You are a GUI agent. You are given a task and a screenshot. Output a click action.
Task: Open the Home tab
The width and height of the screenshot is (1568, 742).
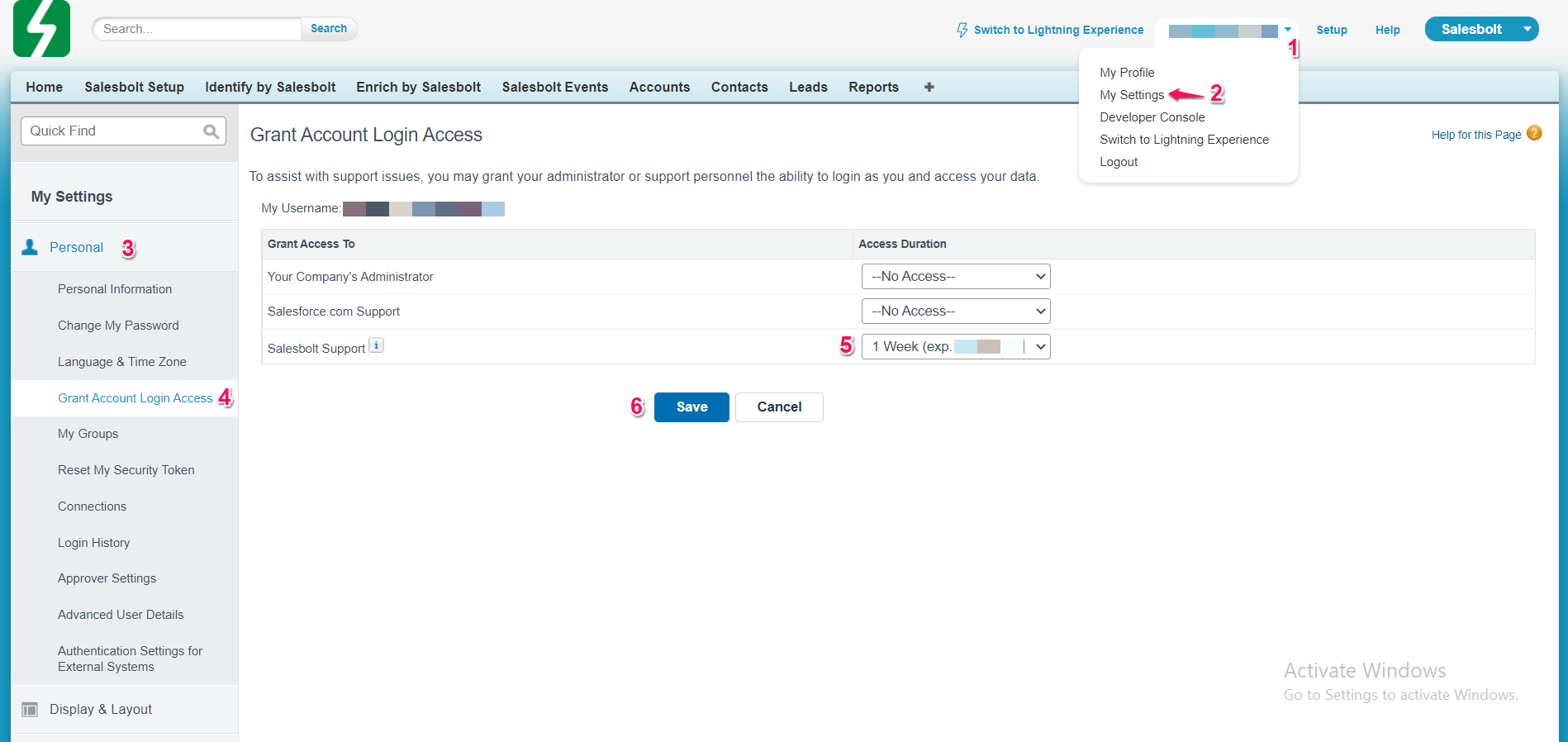coord(45,87)
